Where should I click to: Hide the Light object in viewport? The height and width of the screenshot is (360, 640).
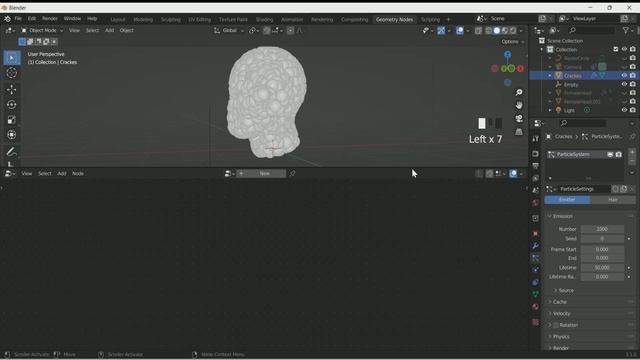[x=624, y=110]
